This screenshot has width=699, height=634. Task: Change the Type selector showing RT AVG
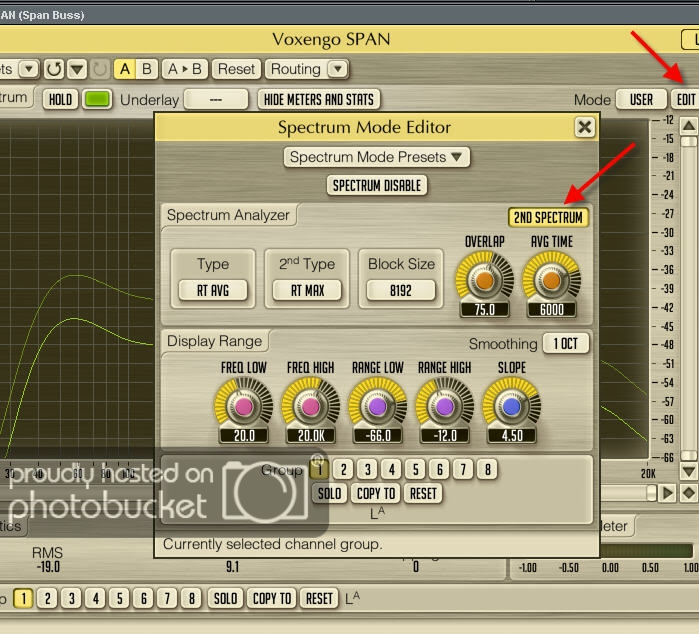[213, 290]
